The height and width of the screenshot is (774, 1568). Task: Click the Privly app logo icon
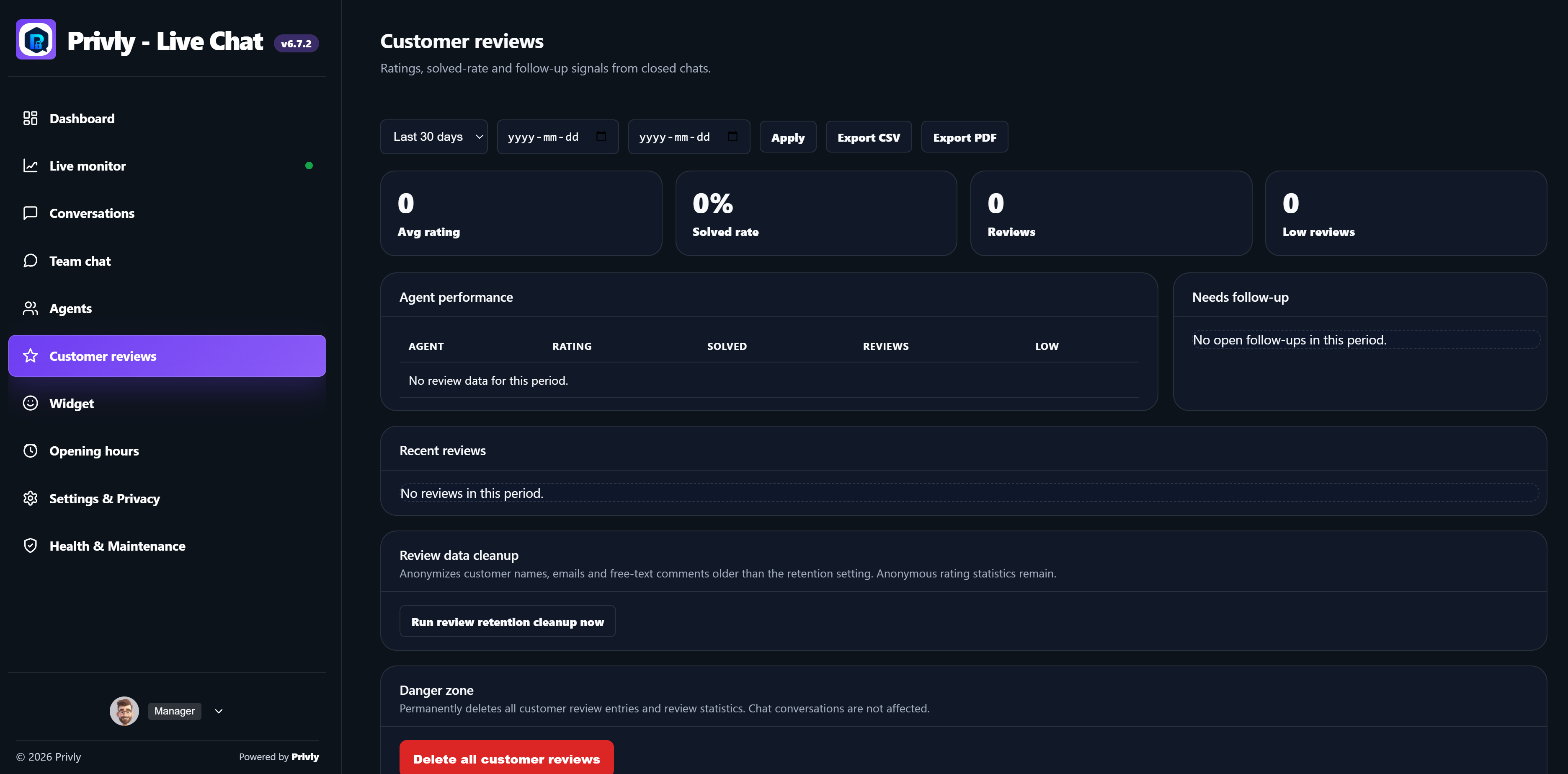36,39
